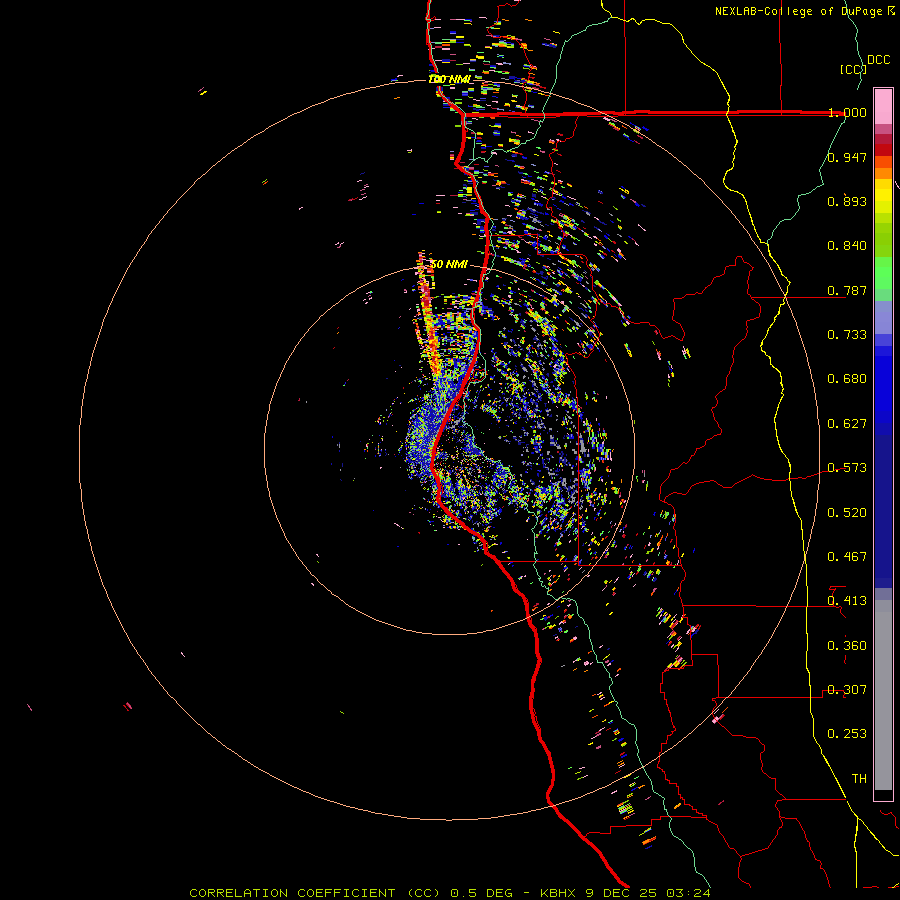Click the 0.680 legend value
Image resolution: width=900 pixels, height=900 pixels.
[x=847, y=379]
